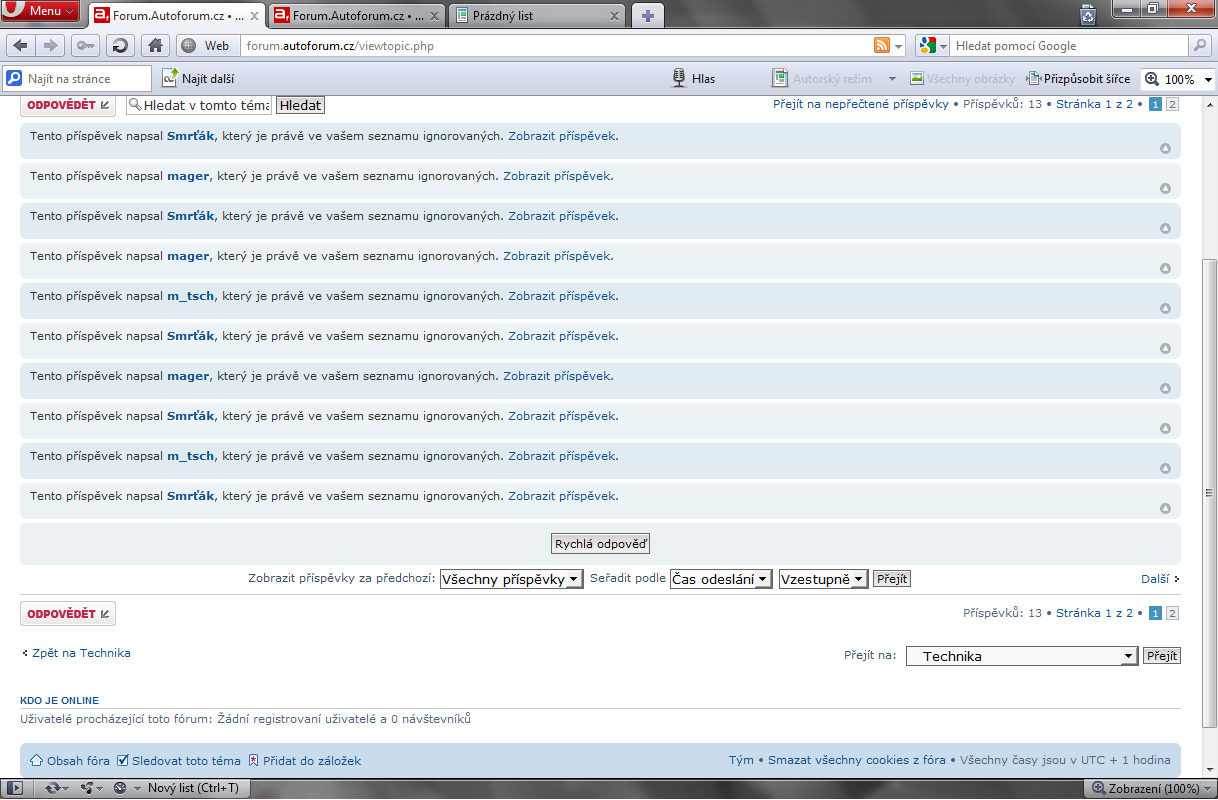The width and height of the screenshot is (1218, 800).
Task: Click the Rychlá odpověď button
Action: point(601,544)
